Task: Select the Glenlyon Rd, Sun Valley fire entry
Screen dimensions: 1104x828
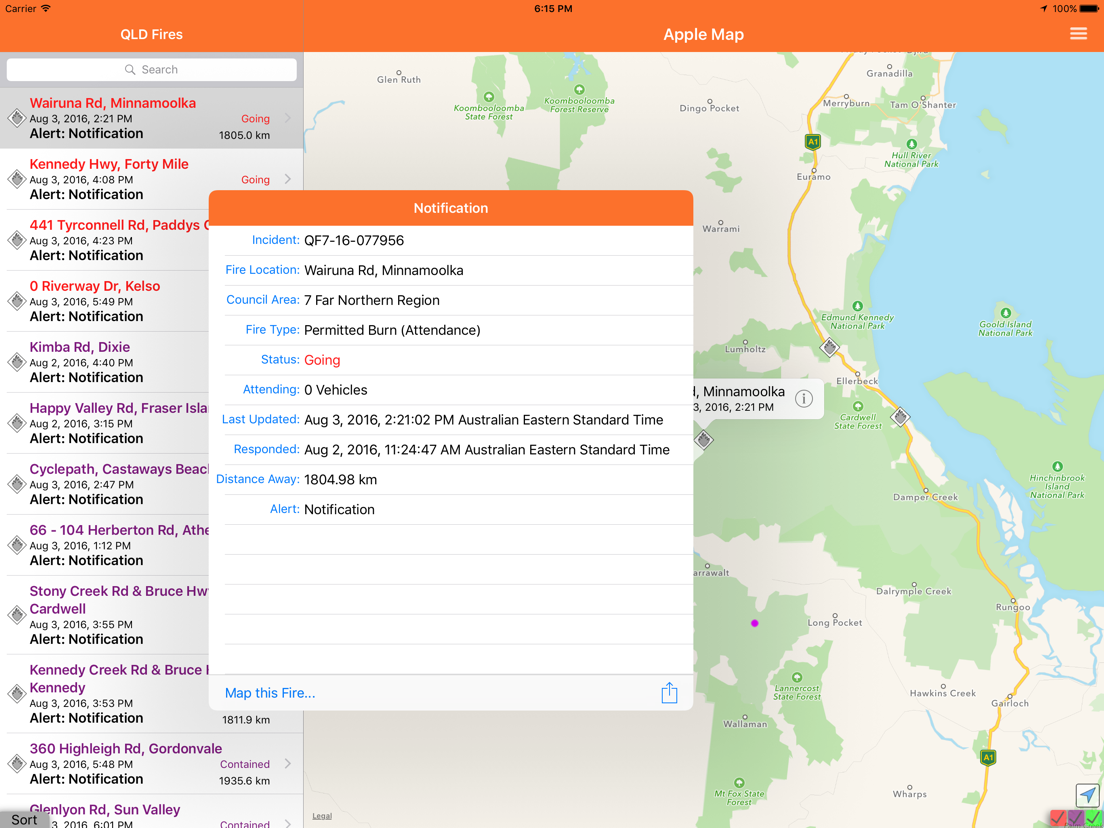Action: tap(151, 813)
